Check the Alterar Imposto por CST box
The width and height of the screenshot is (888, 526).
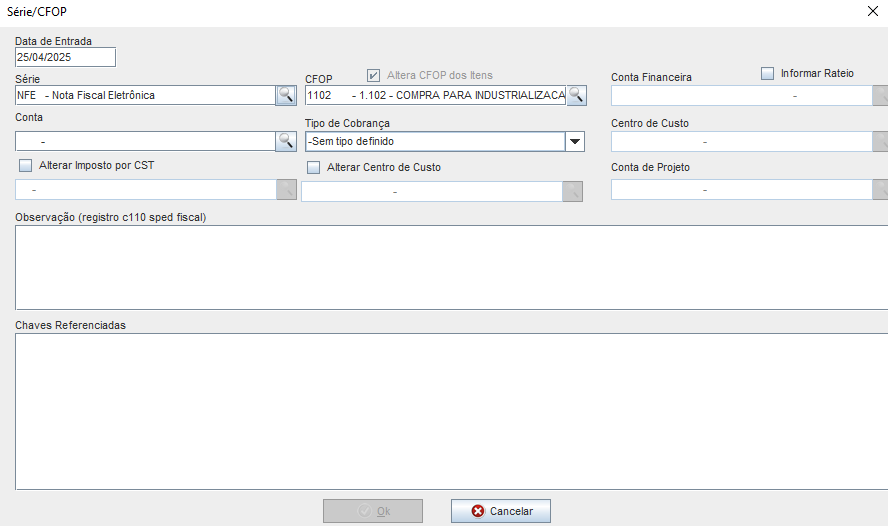[26, 165]
